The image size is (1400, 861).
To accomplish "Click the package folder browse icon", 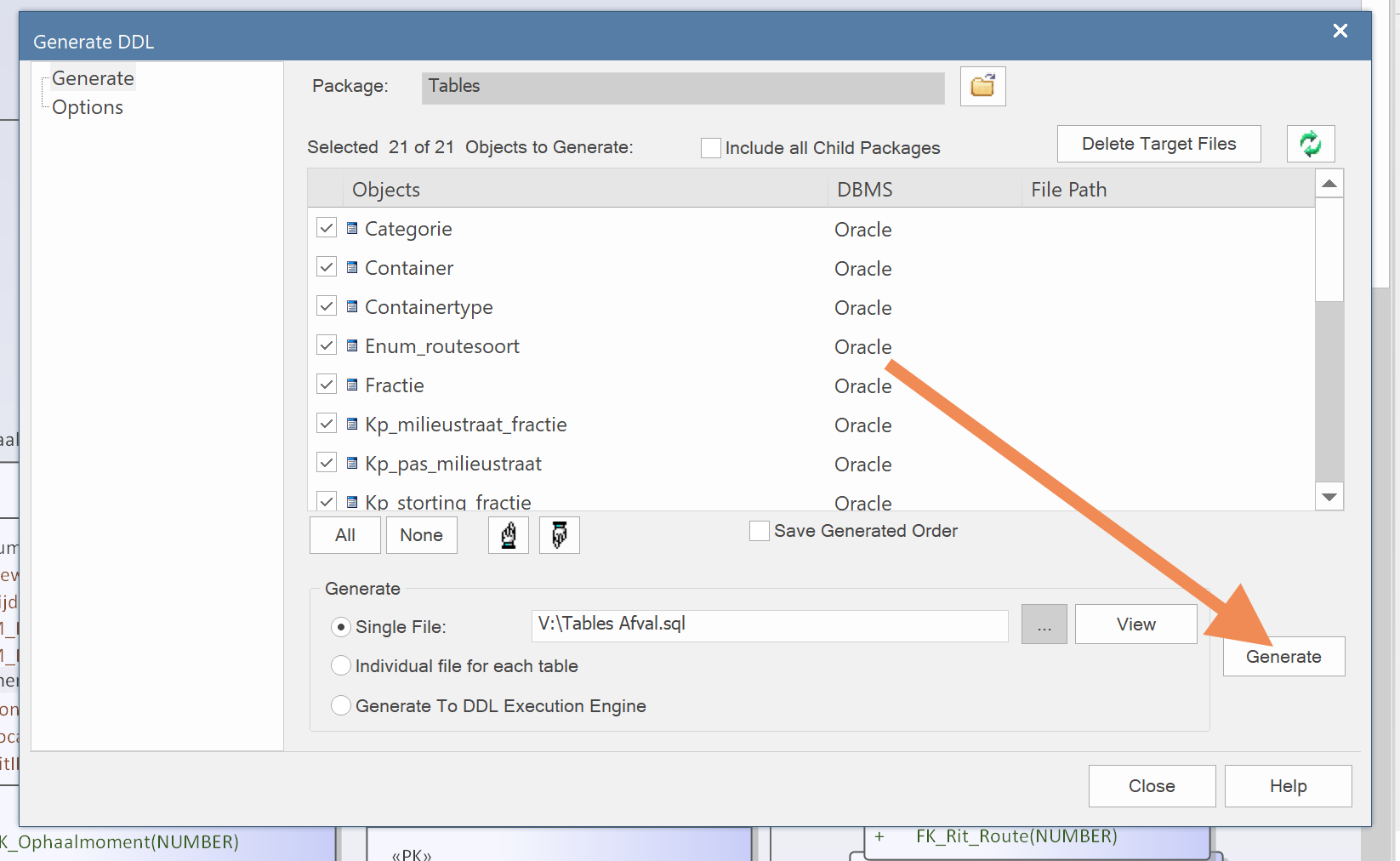I will click(982, 86).
